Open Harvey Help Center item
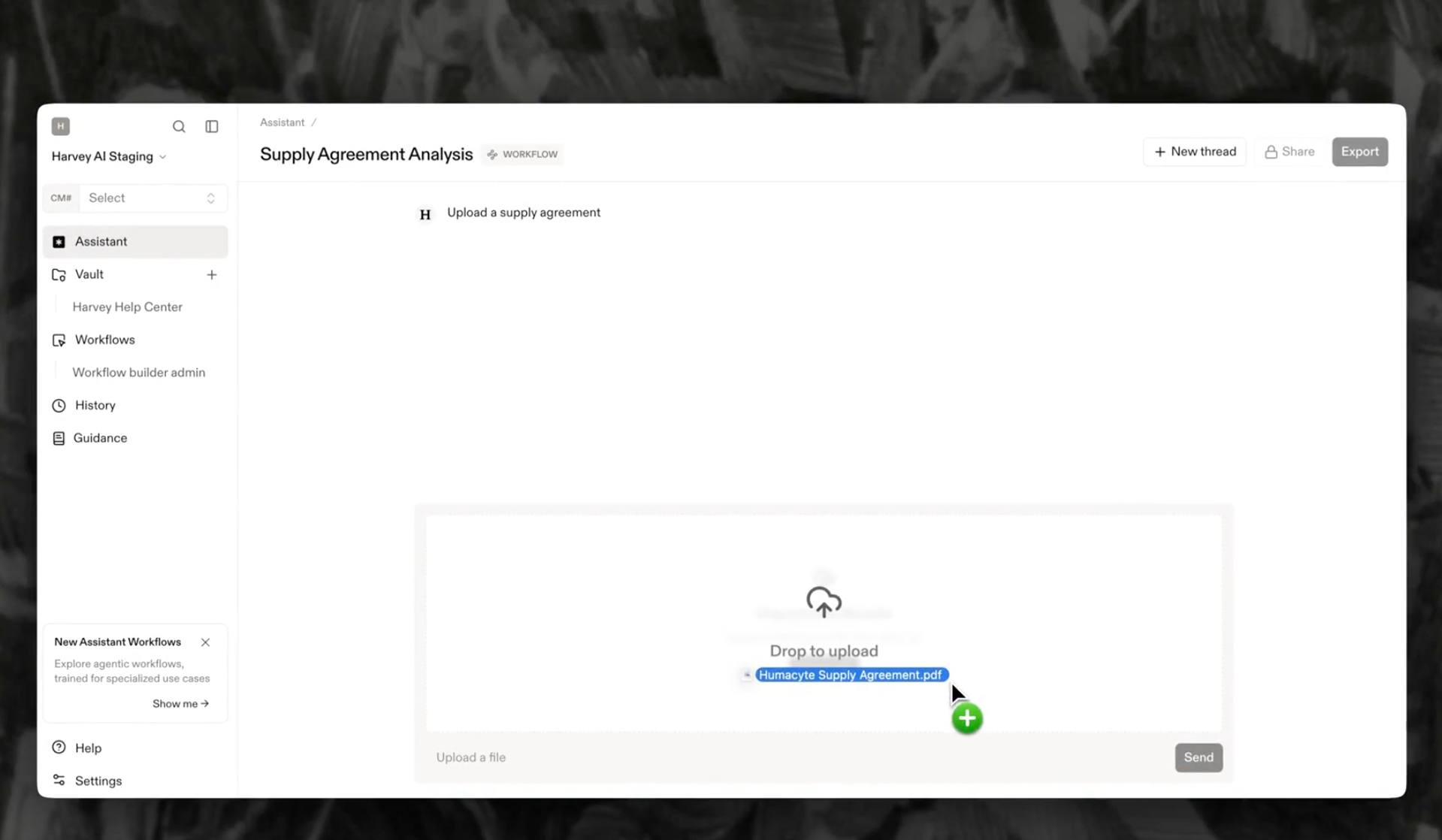The image size is (1442, 840). 127,307
